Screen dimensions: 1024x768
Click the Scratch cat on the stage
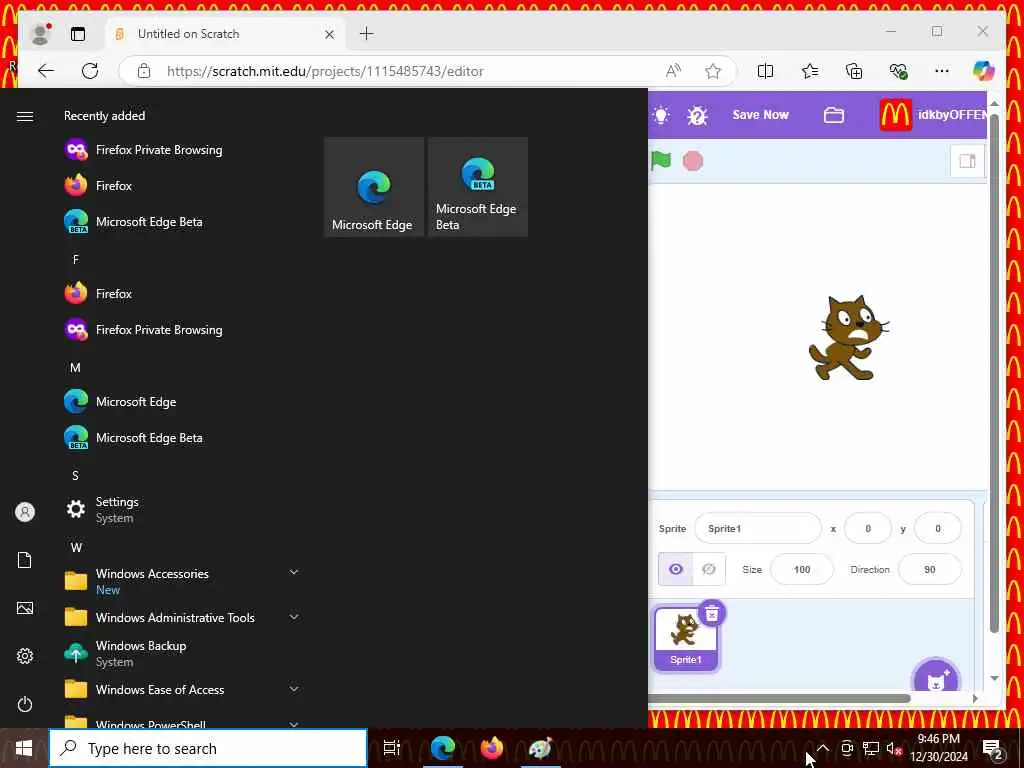[x=848, y=338]
